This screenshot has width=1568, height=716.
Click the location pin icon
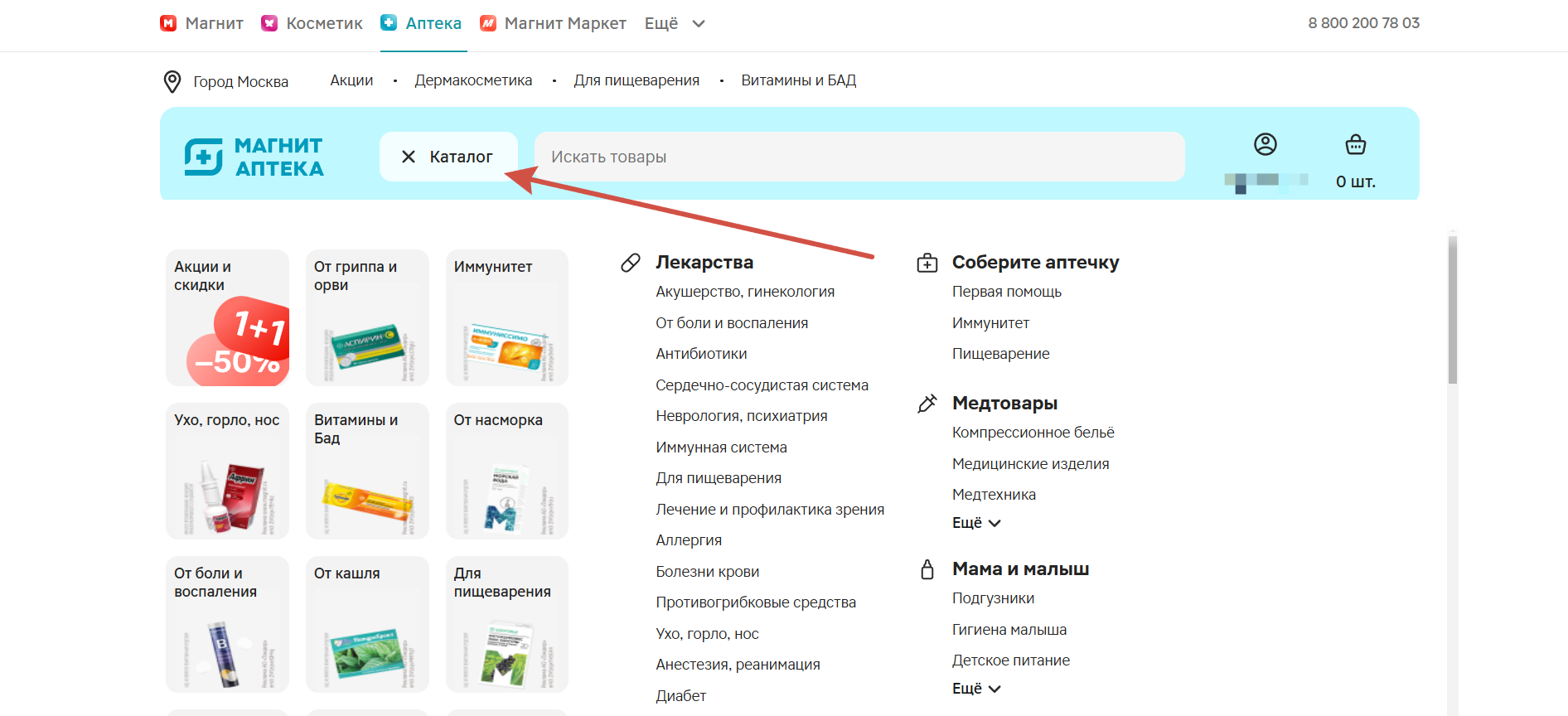(x=172, y=81)
